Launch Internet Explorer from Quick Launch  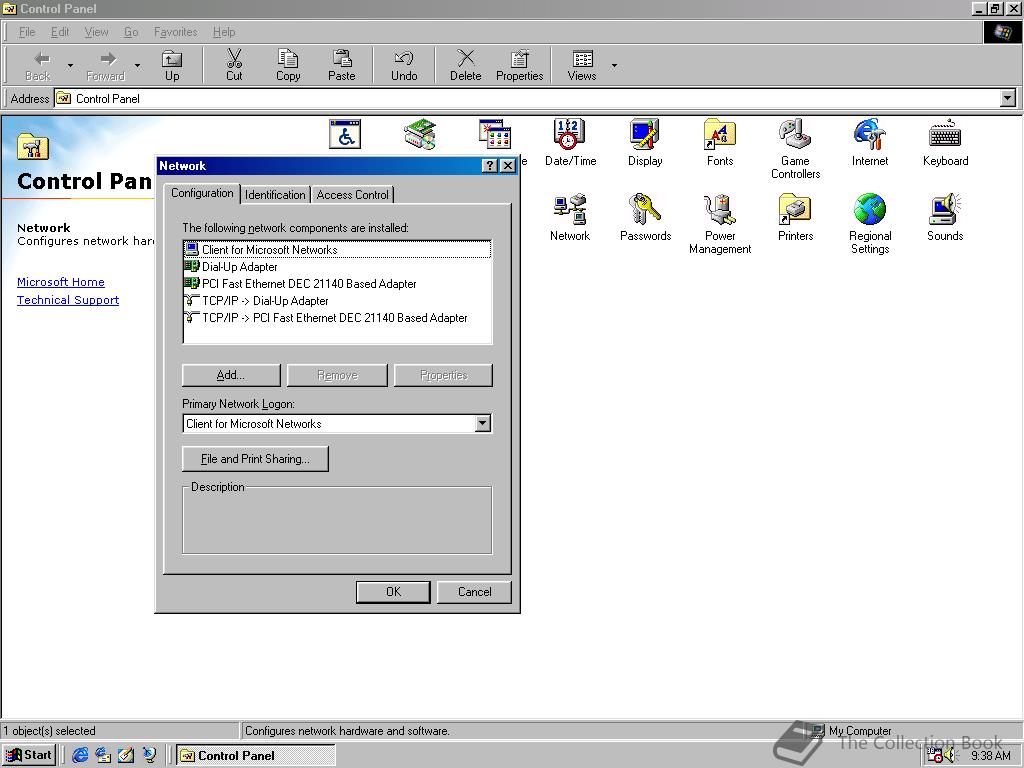(x=80, y=755)
